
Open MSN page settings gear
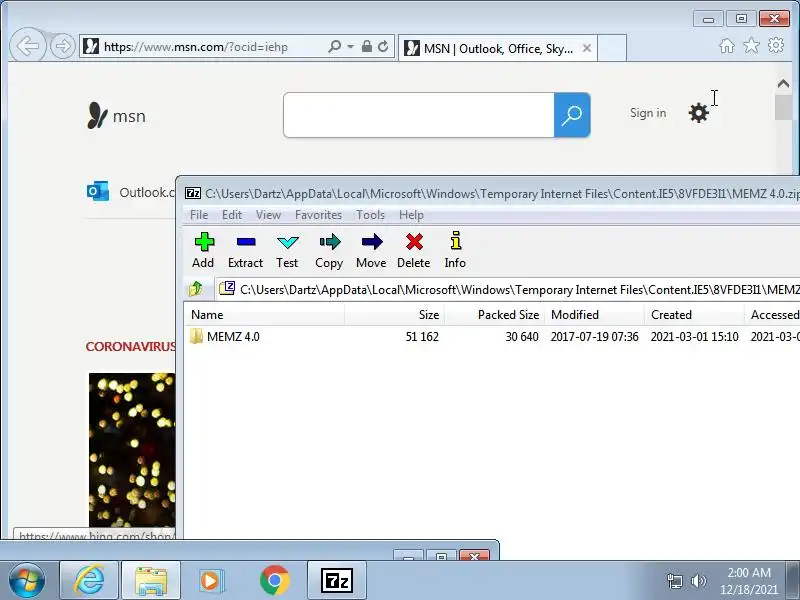point(698,113)
